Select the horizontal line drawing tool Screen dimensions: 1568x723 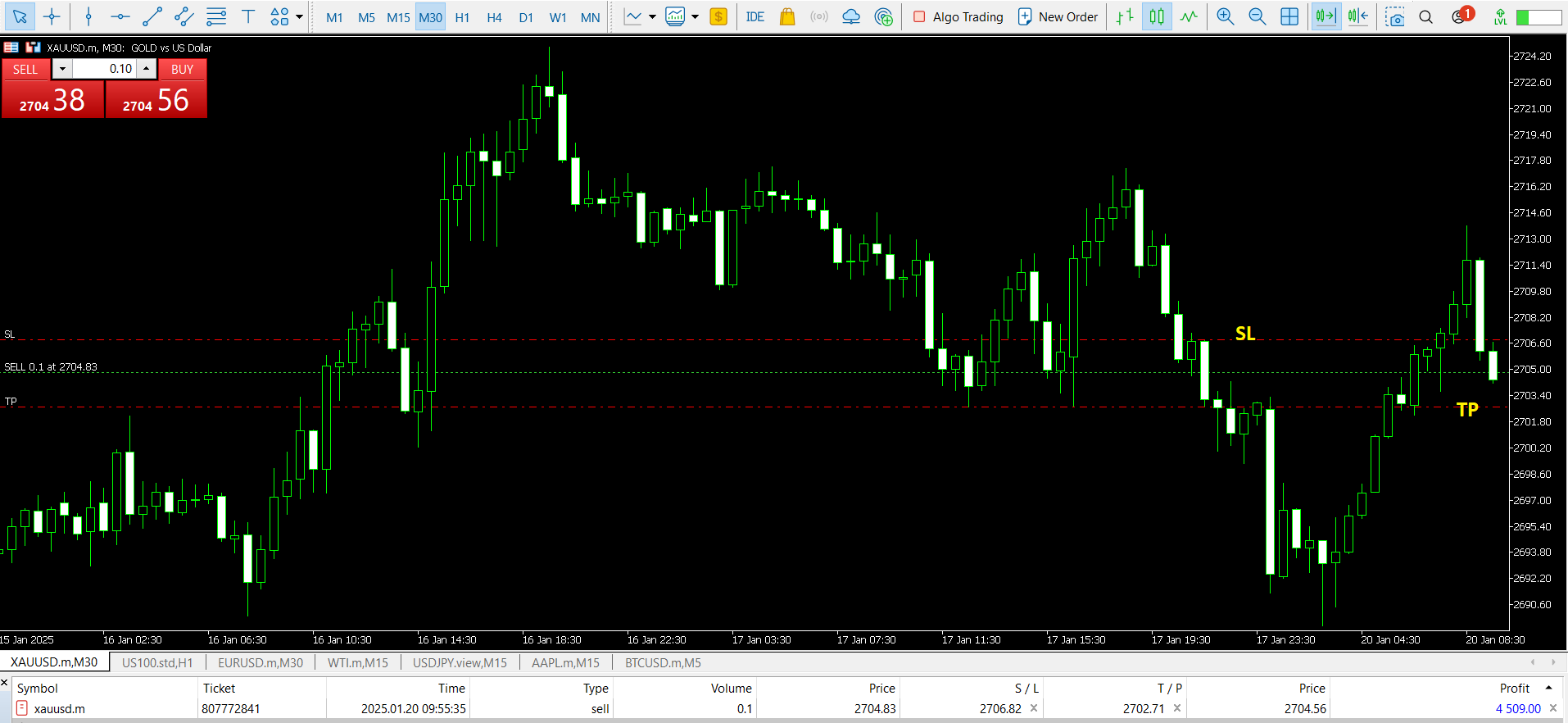click(x=120, y=16)
